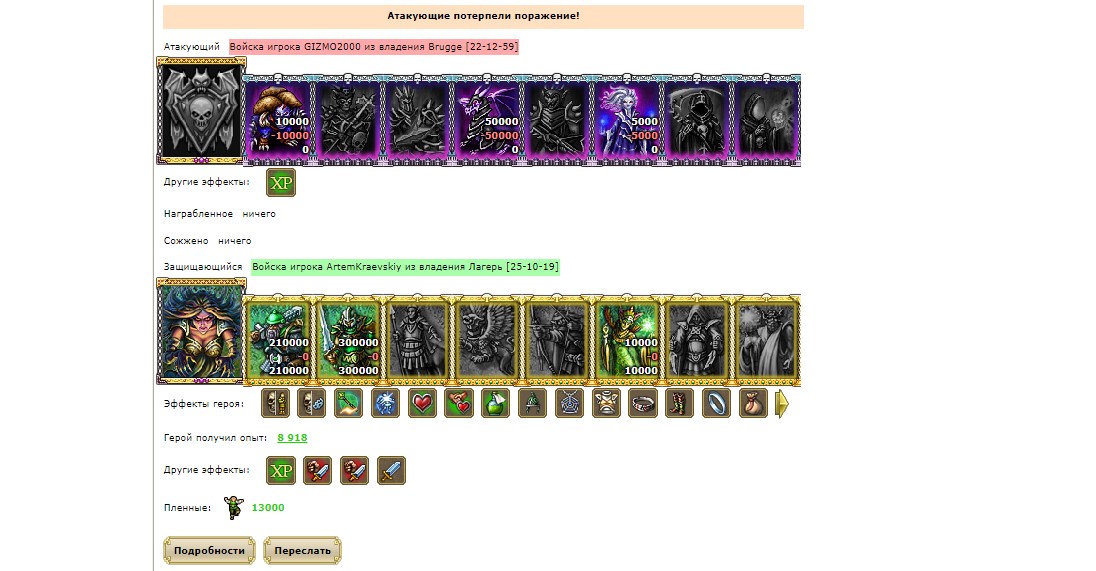Click the attacker's XP effect icon

281,182
